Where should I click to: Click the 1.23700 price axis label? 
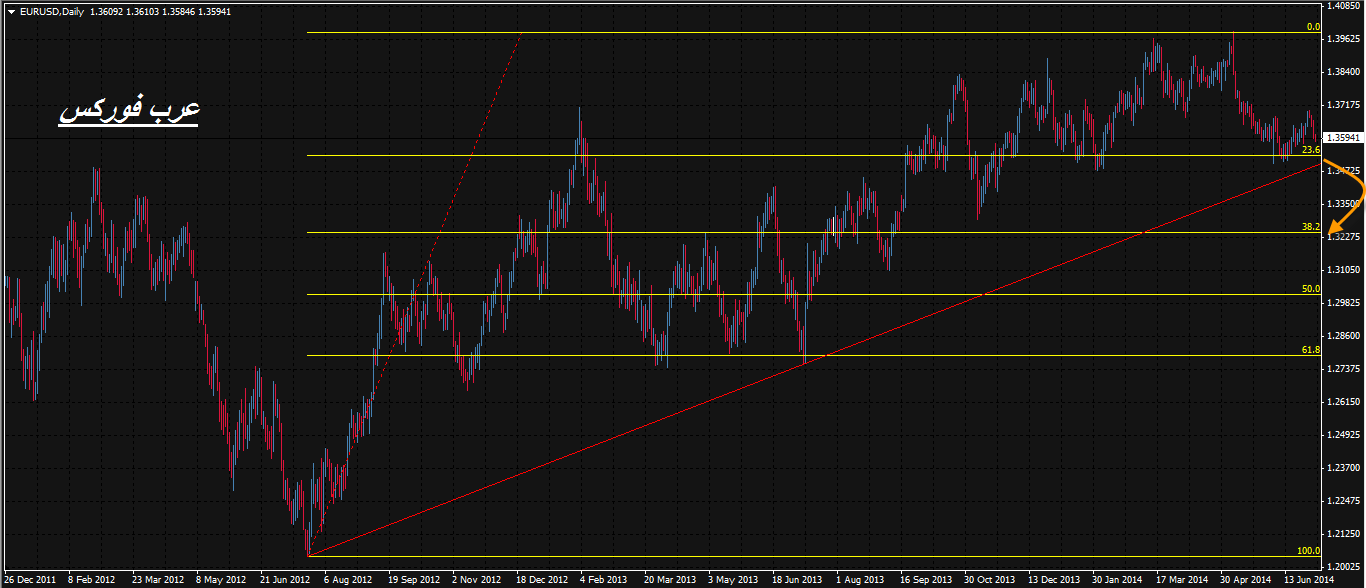1344,468
